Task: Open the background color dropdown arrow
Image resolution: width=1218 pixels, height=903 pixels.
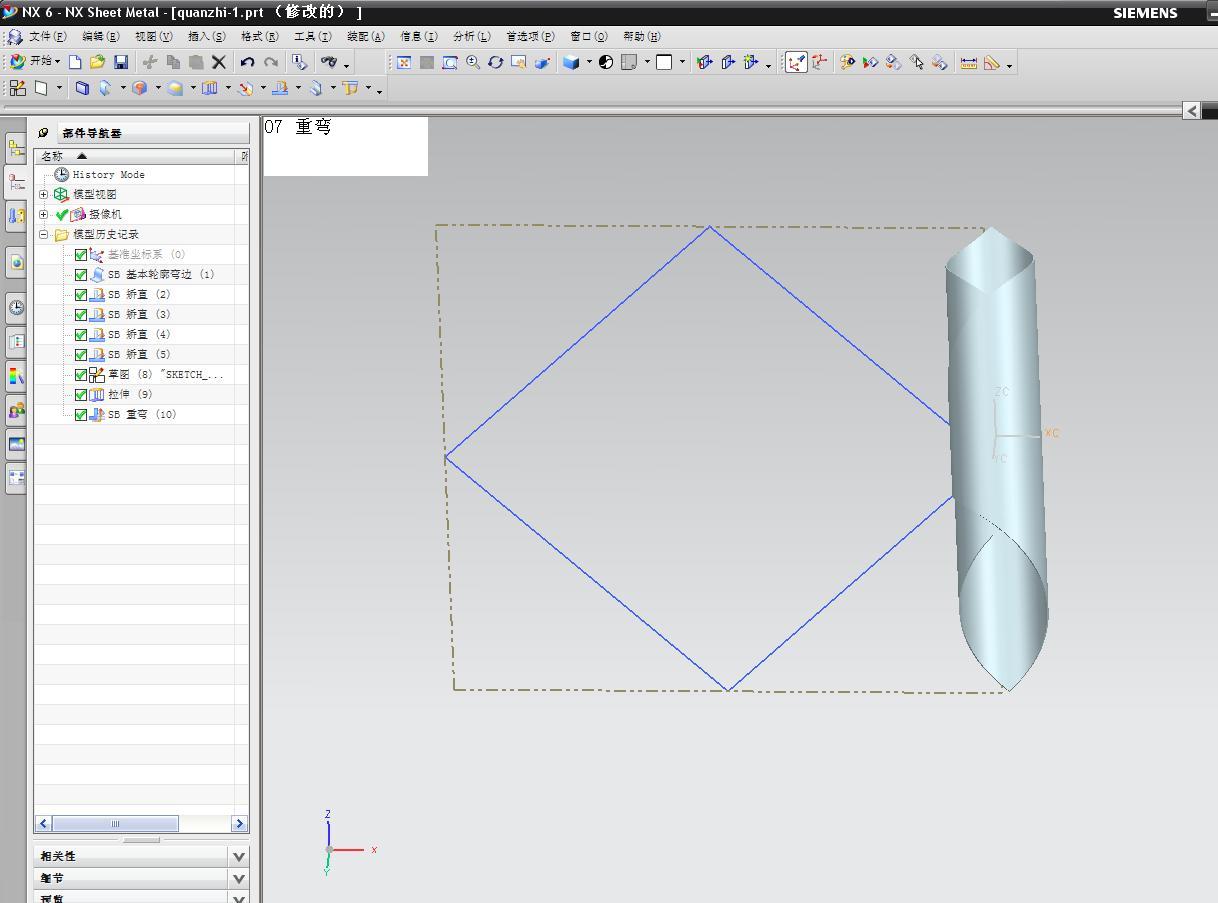Action: click(682, 62)
